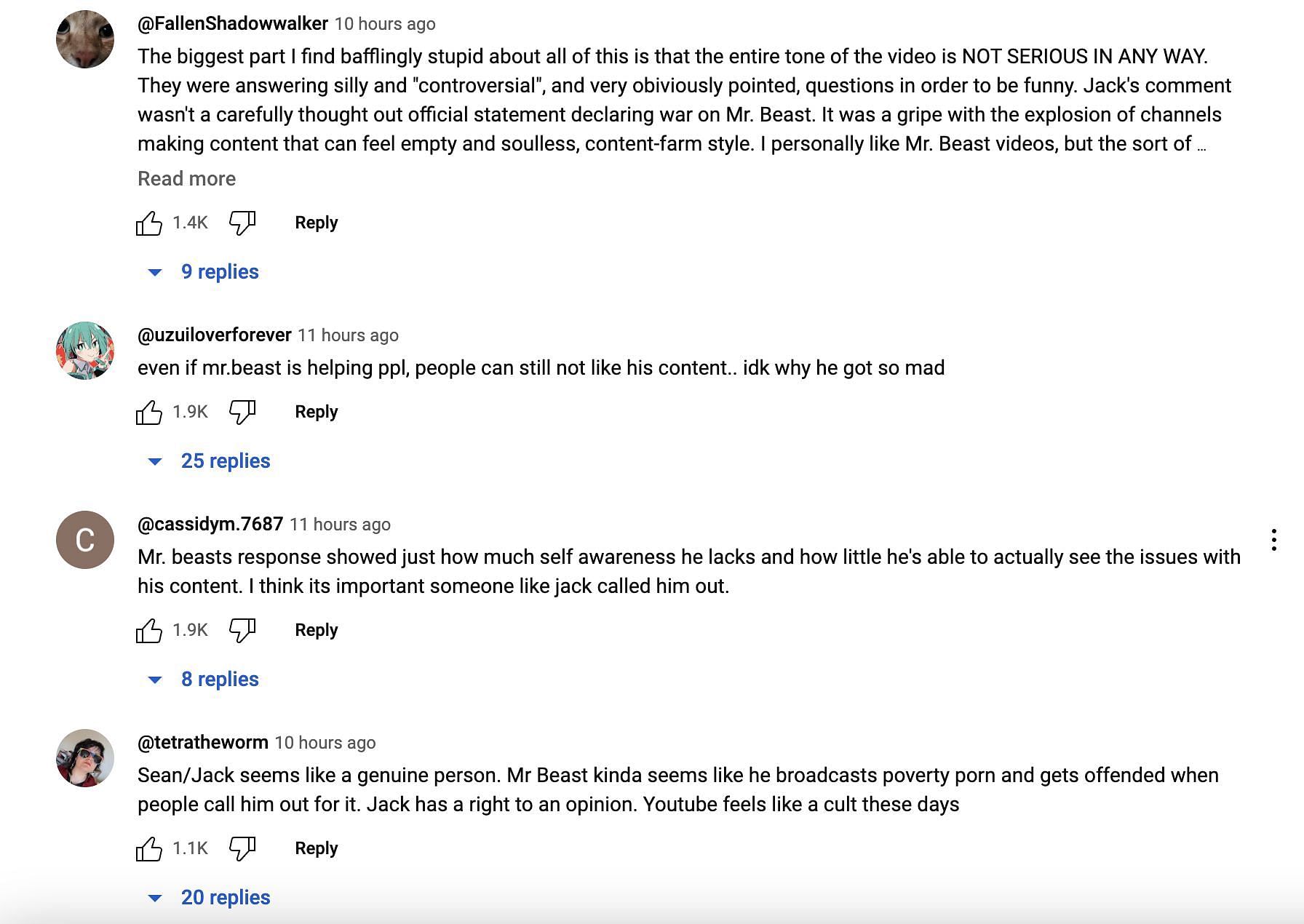Image resolution: width=1304 pixels, height=924 pixels.
Task: Open the @cassidym.7687 letter C avatar
Action: click(85, 540)
